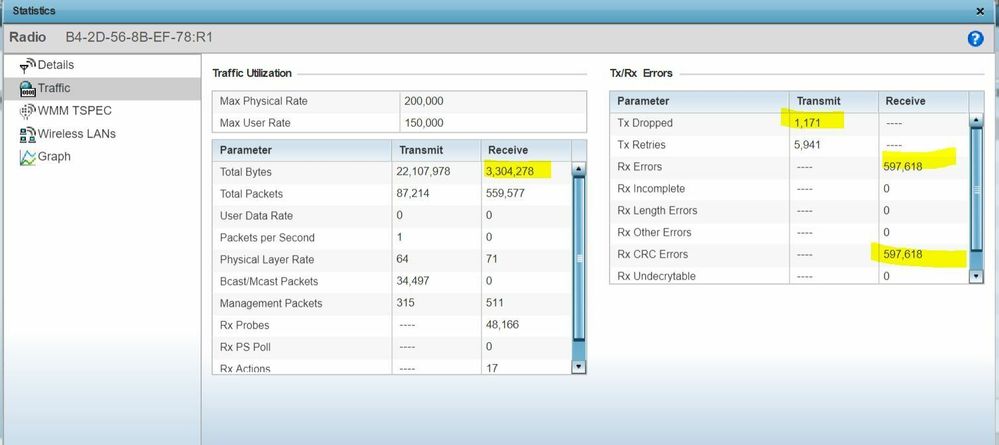
Task: Click the Wireless LANs icon
Action: (x=28, y=134)
